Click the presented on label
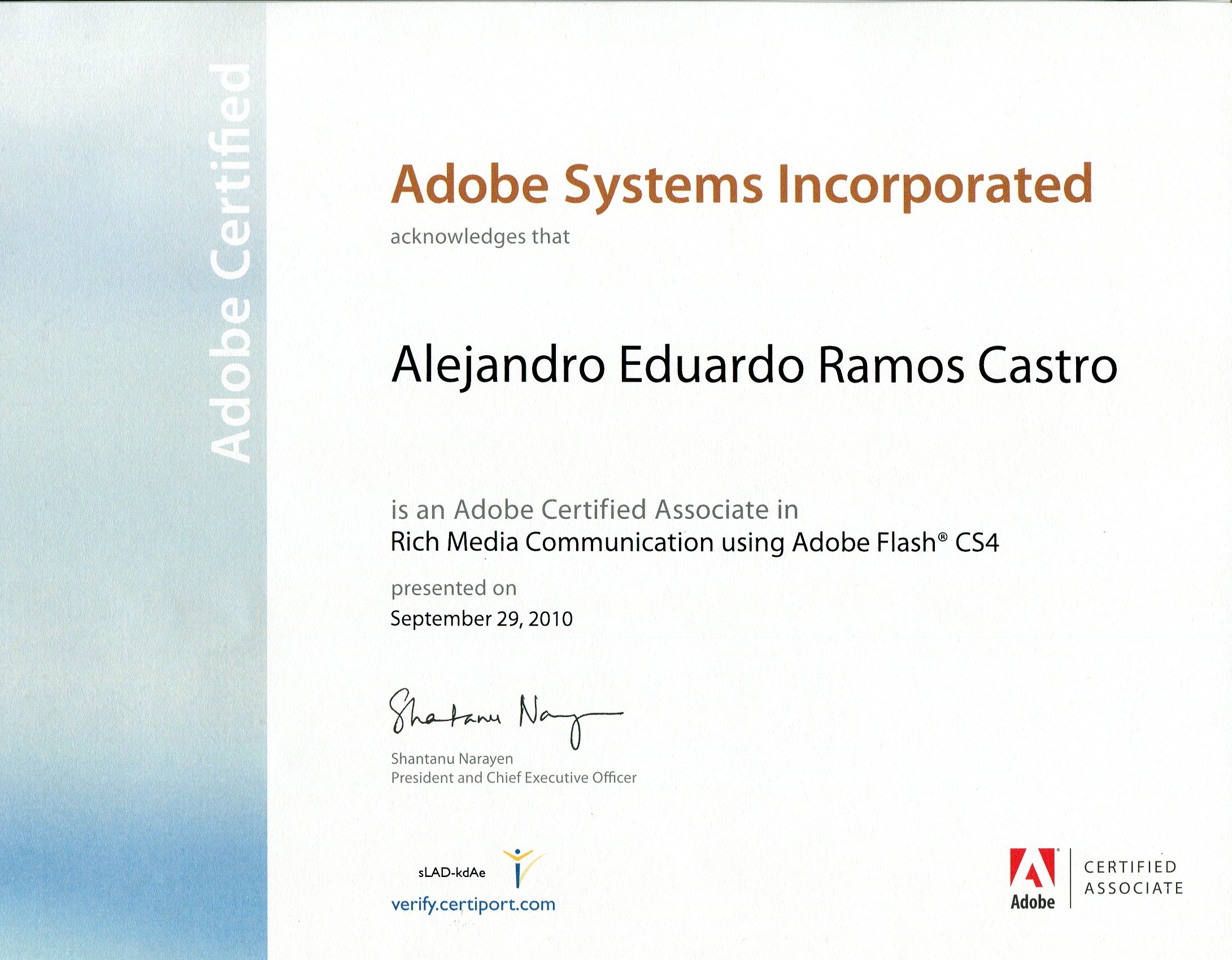 pyautogui.click(x=454, y=588)
